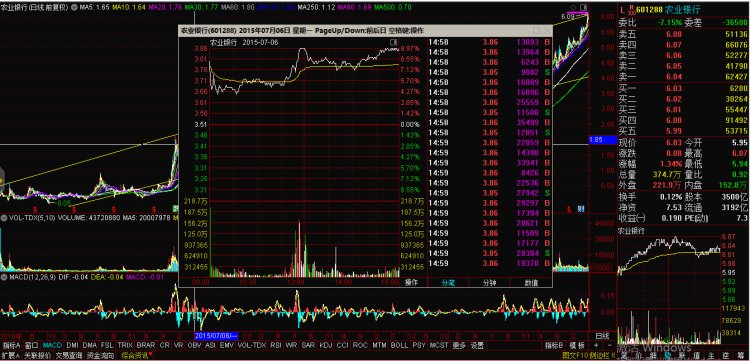Switch to the KDJ indicator tab

326,345
